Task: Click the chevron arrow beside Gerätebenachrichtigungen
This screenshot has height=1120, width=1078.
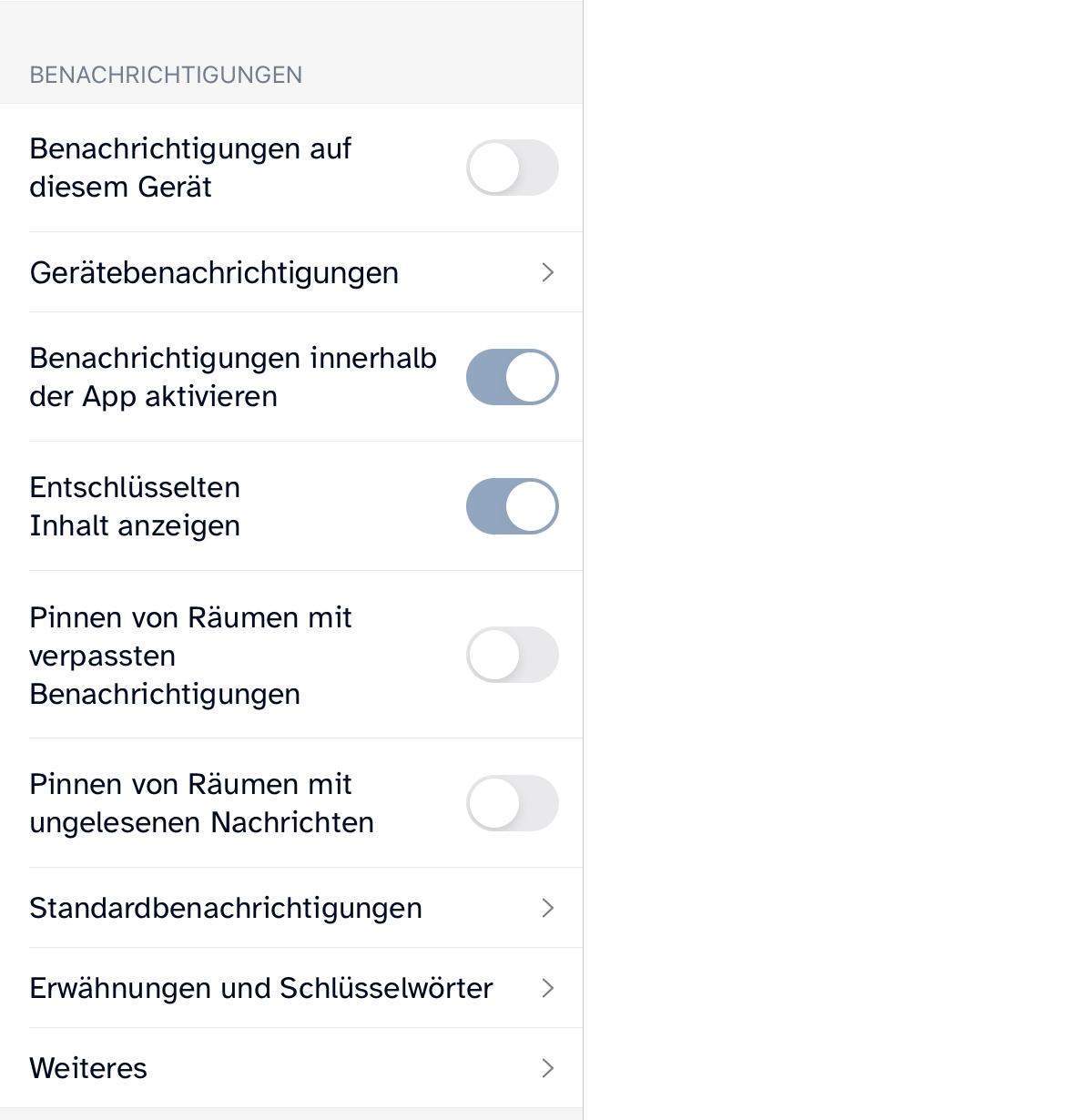Action: click(x=547, y=272)
